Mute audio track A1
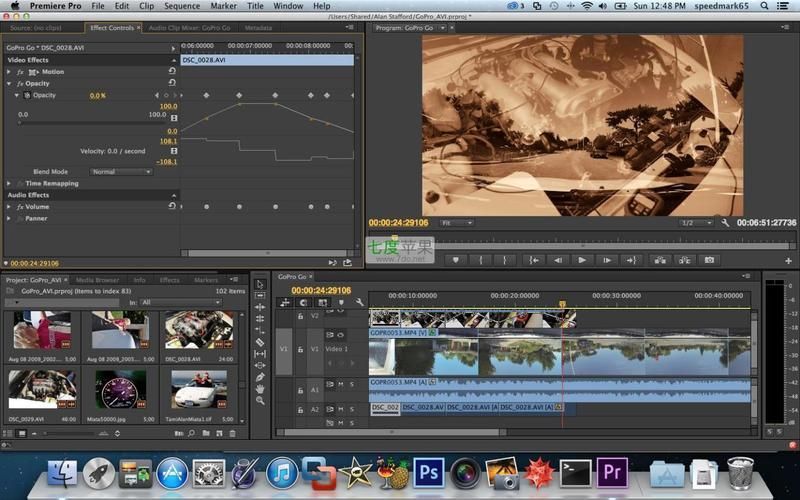 click(x=340, y=384)
